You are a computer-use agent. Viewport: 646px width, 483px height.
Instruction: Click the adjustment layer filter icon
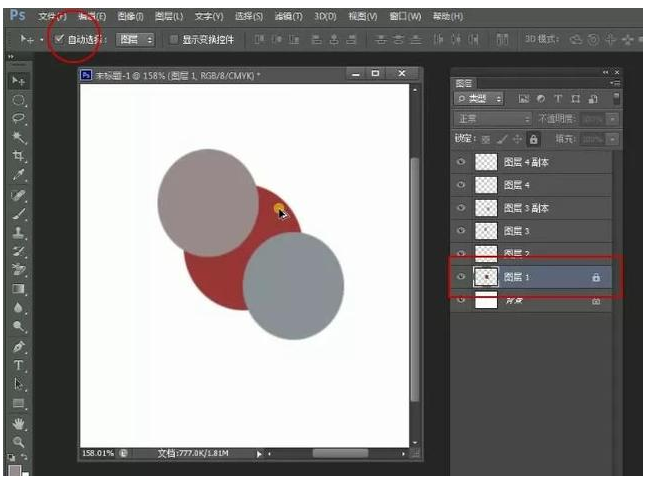(541, 99)
